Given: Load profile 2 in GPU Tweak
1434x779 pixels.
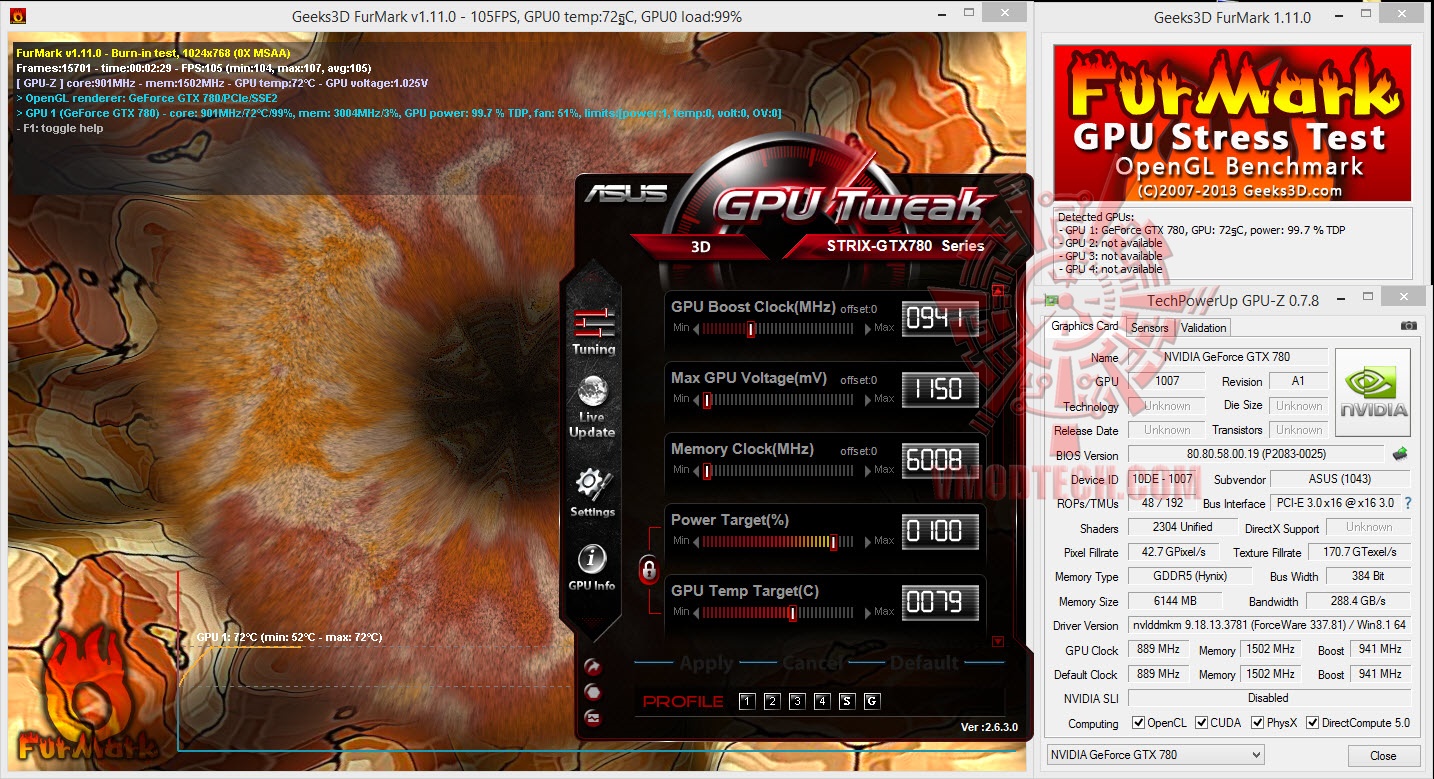Looking at the screenshot, I should [772, 702].
